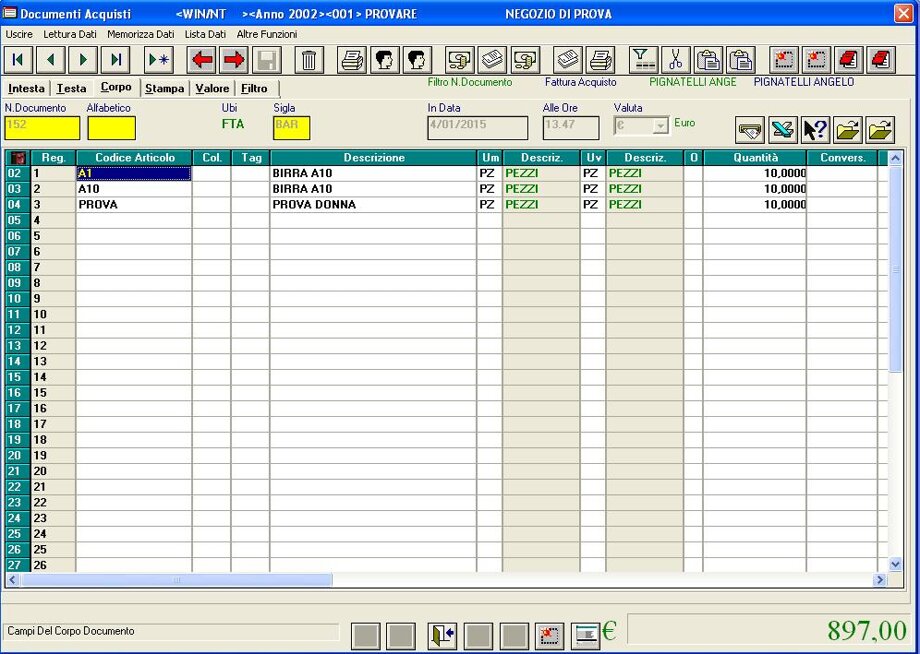920x654 pixels.
Task: Open the Altre Funzioni menu
Action: click(x=266, y=34)
